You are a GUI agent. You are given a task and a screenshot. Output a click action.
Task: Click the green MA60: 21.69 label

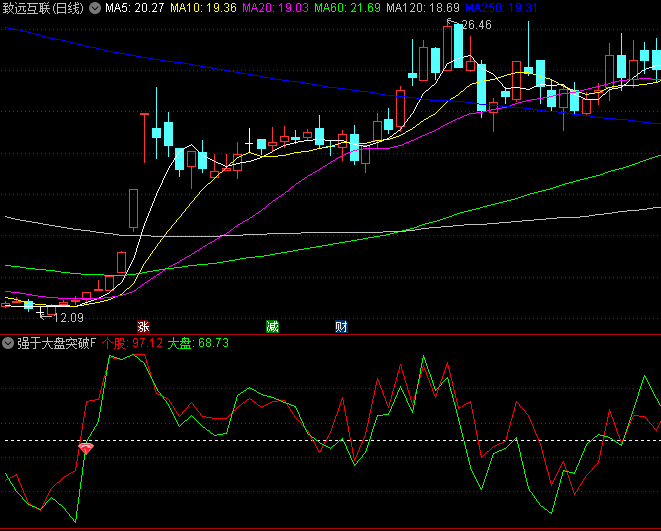(x=347, y=8)
